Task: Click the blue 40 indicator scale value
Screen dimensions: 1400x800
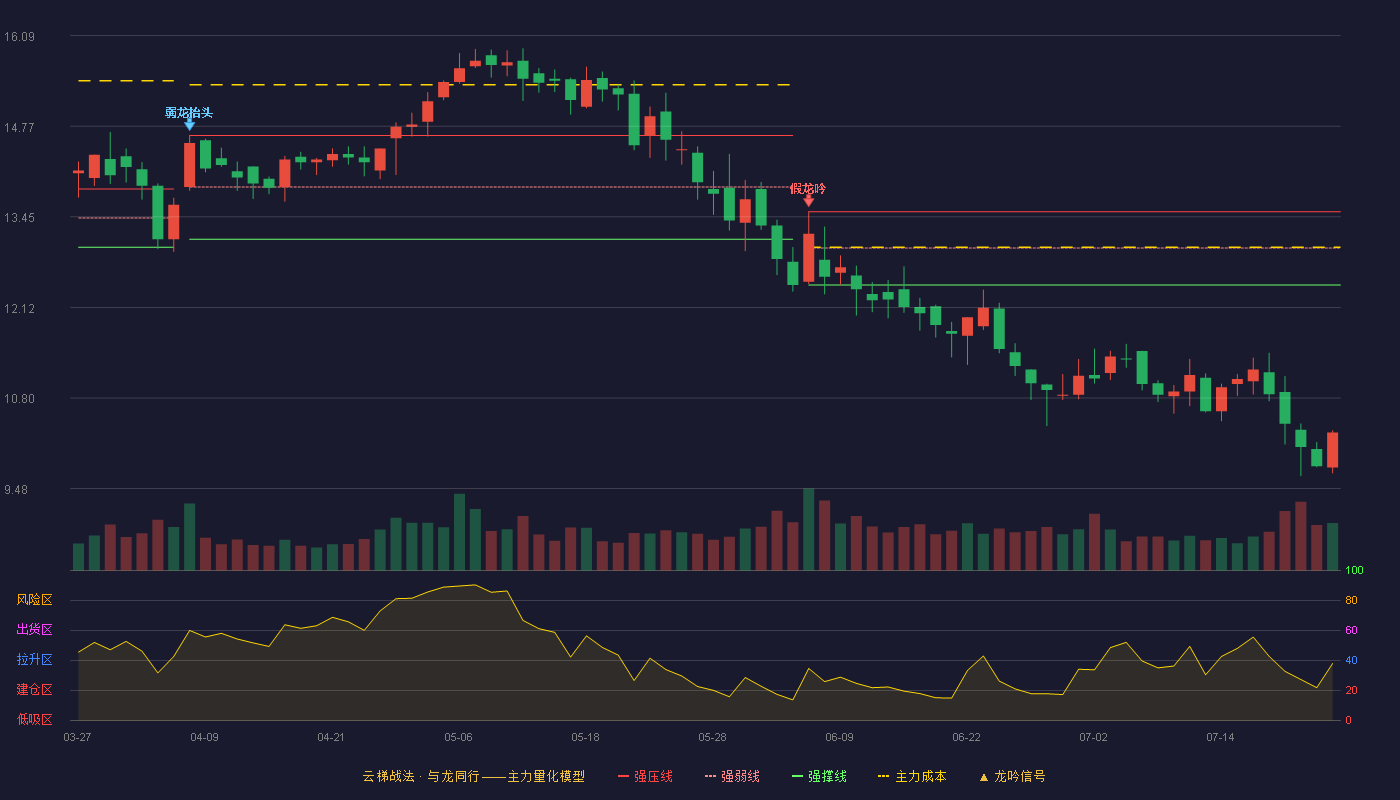Action: pos(1351,660)
